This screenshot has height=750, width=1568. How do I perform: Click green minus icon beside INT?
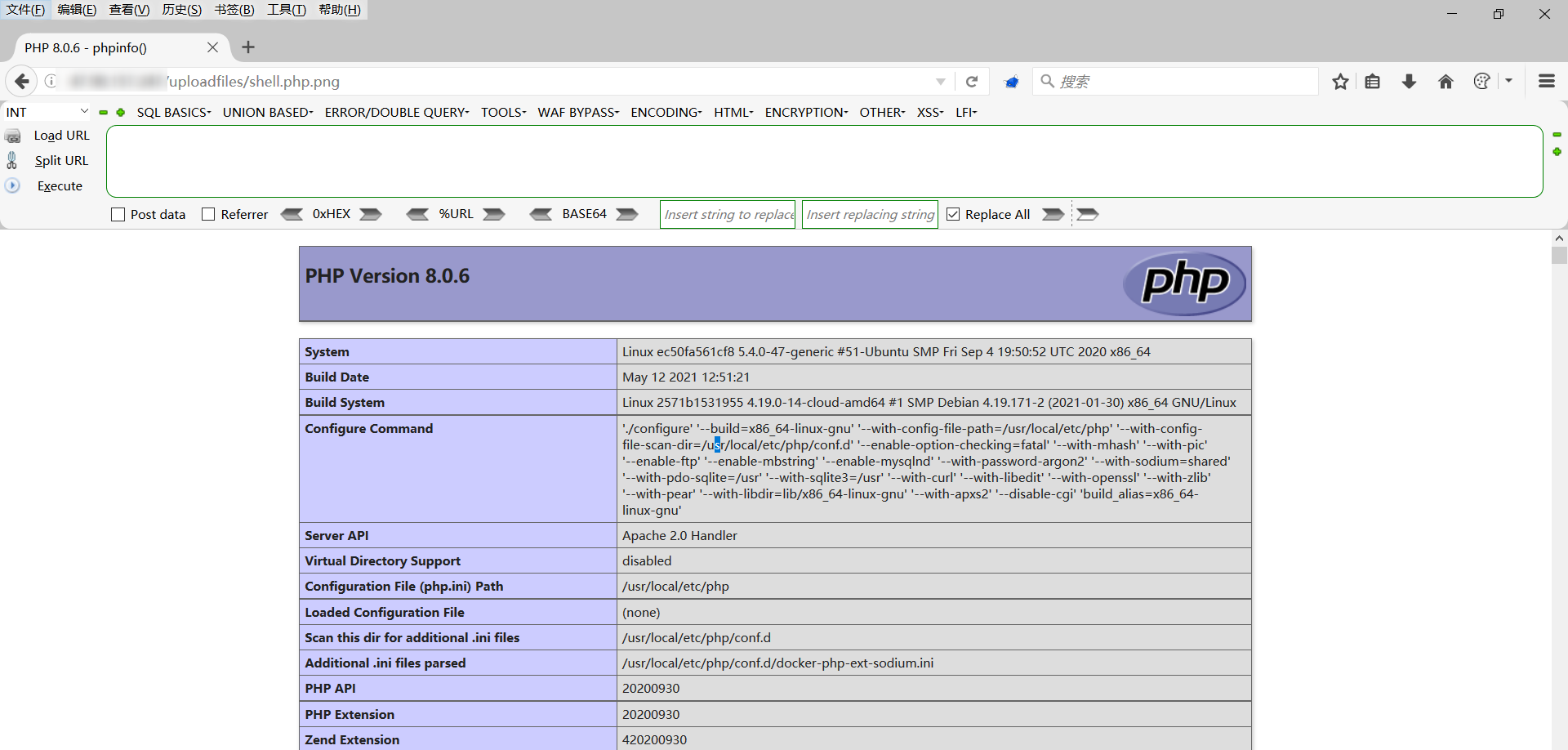[103, 113]
